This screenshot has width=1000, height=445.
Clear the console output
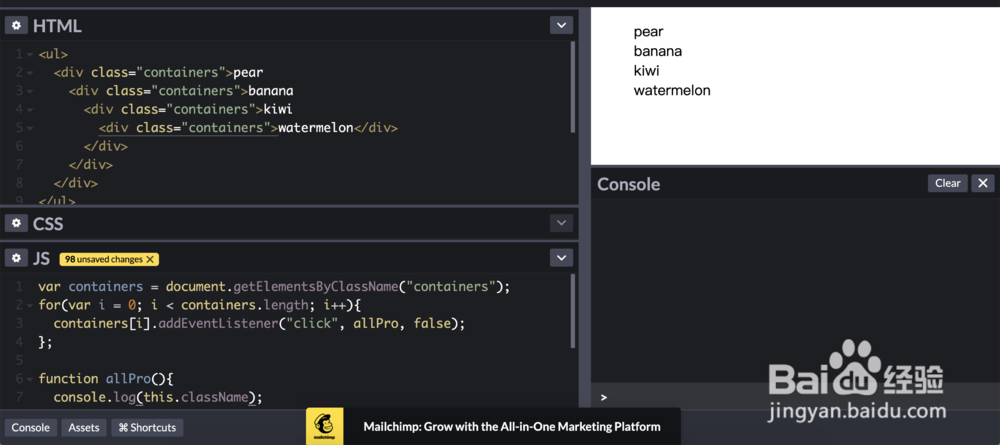947,183
